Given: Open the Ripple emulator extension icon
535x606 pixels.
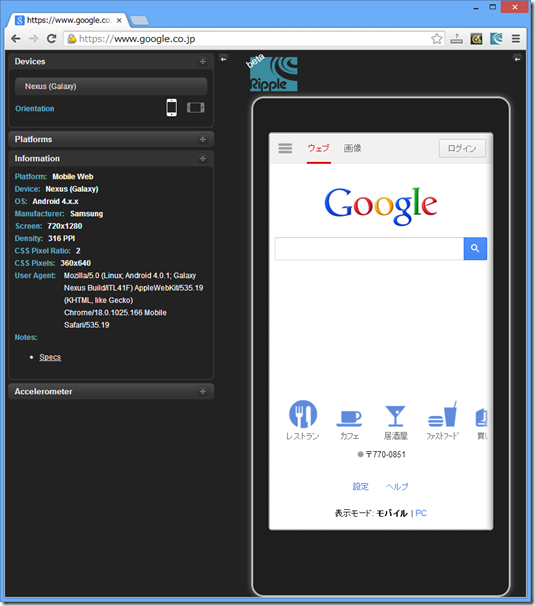Looking at the screenshot, I should [496, 39].
